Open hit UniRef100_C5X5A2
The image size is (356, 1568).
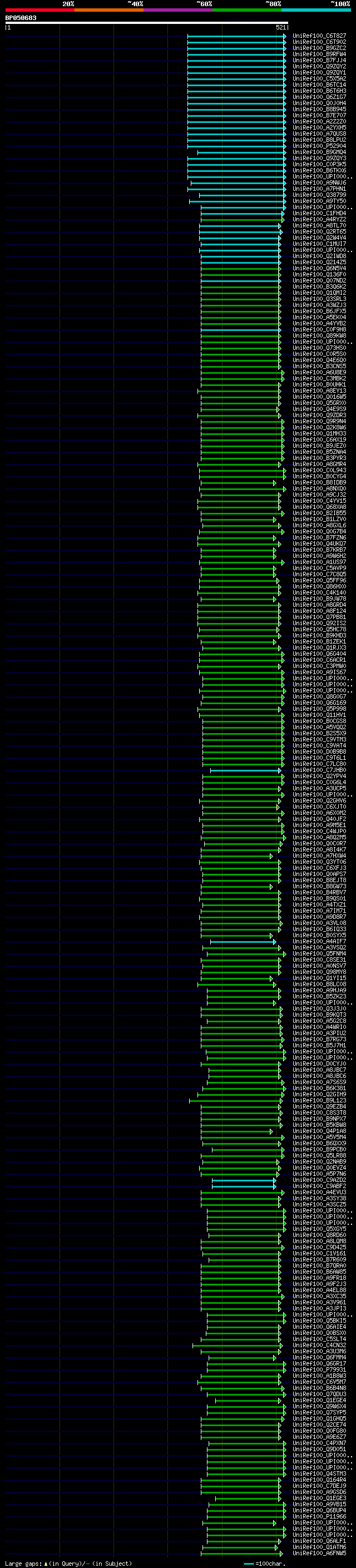coord(319,78)
